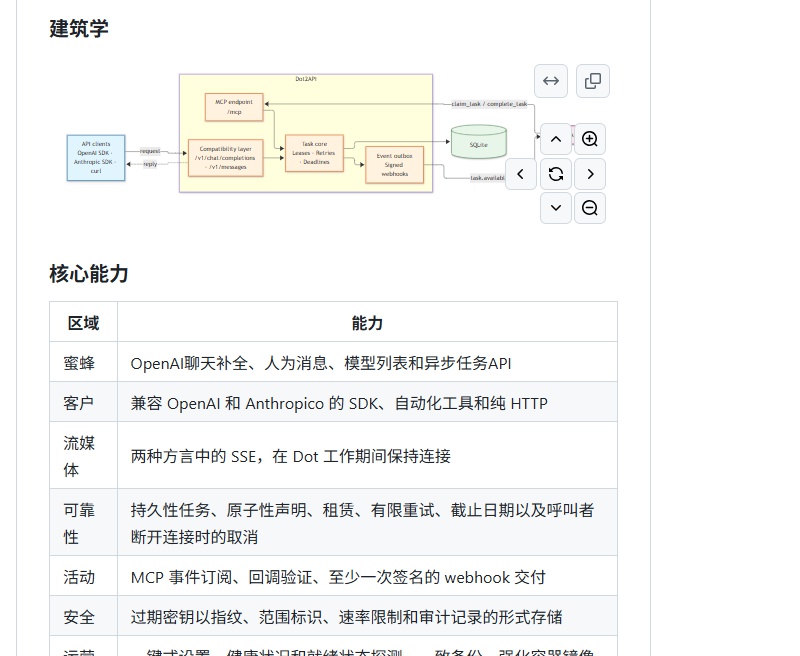Click the API clients diagram box

96,158
